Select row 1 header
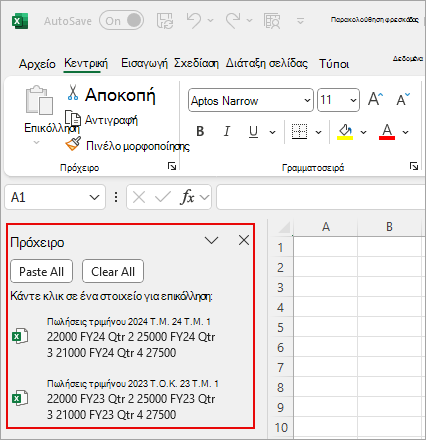The width and height of the screenshot is (426, 440). click(280, 247)
